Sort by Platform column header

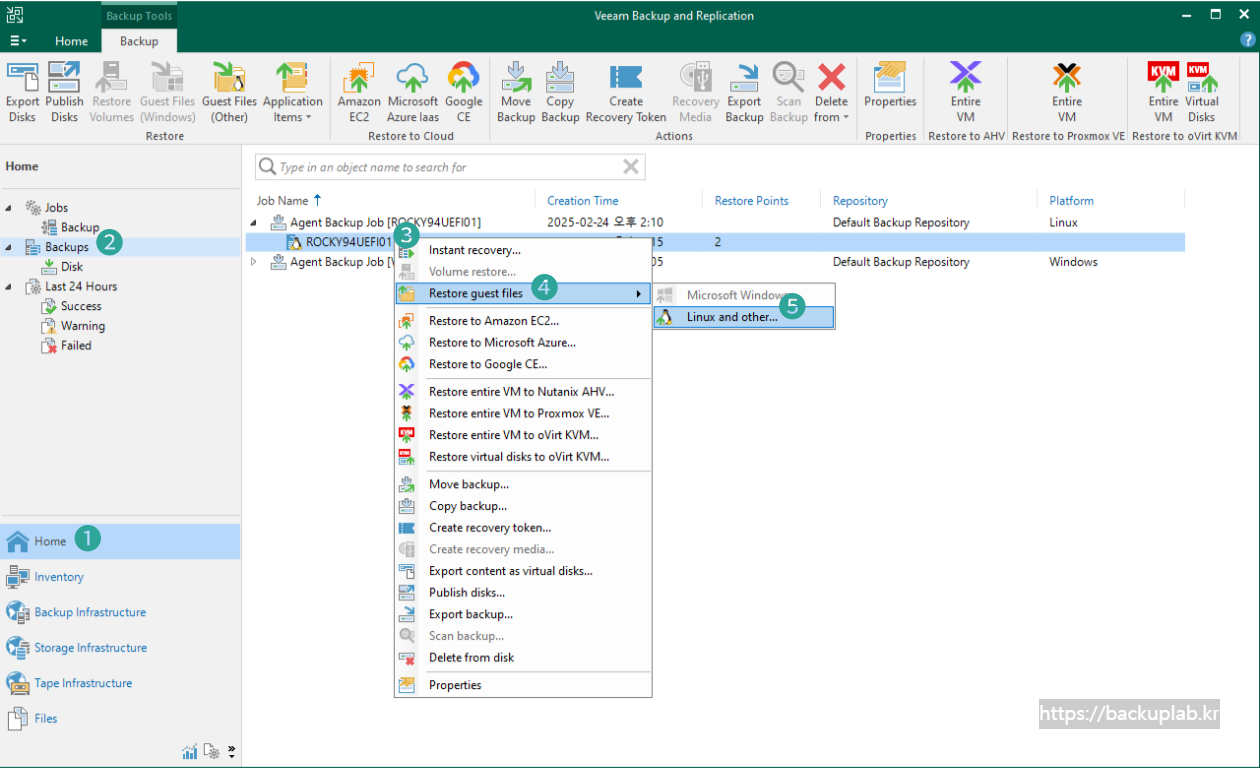(1071, 200)
